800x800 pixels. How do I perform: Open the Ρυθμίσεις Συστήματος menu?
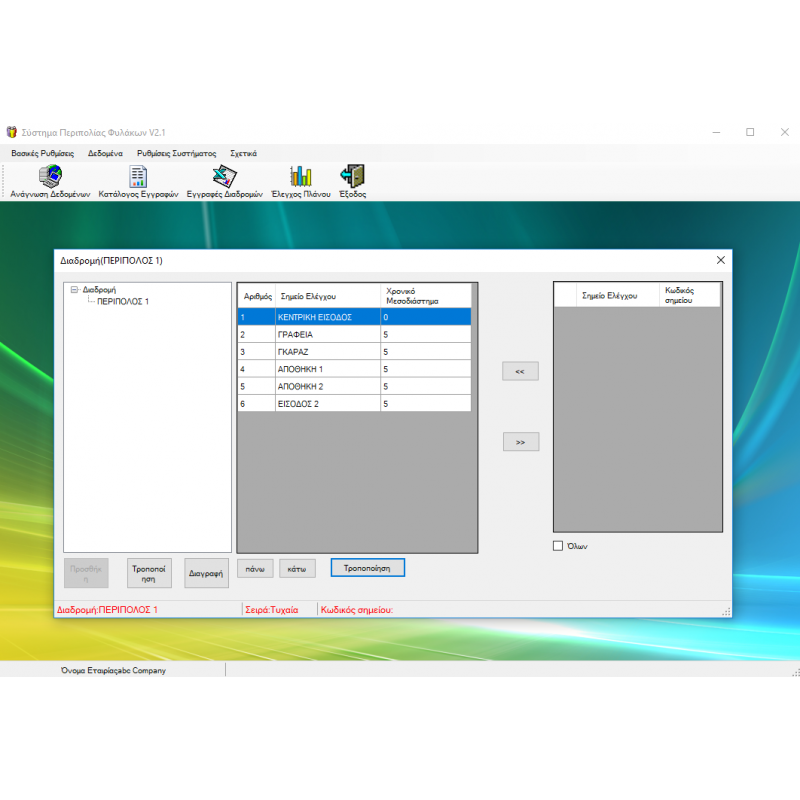[177, 153]
